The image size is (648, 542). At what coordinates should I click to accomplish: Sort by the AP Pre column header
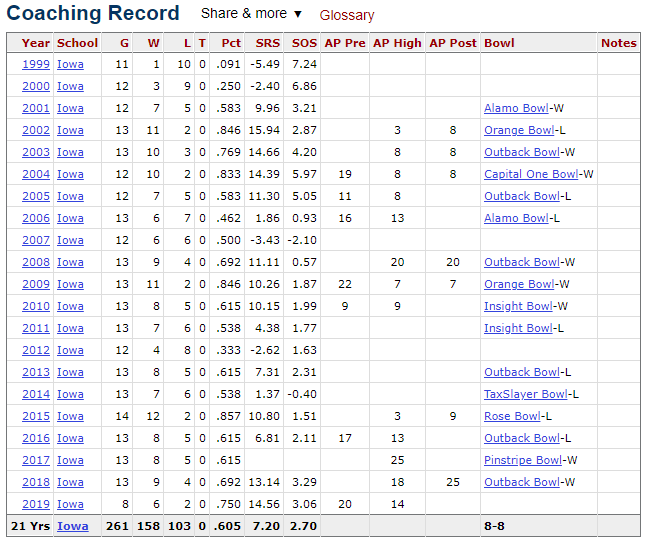pos(345,43)
